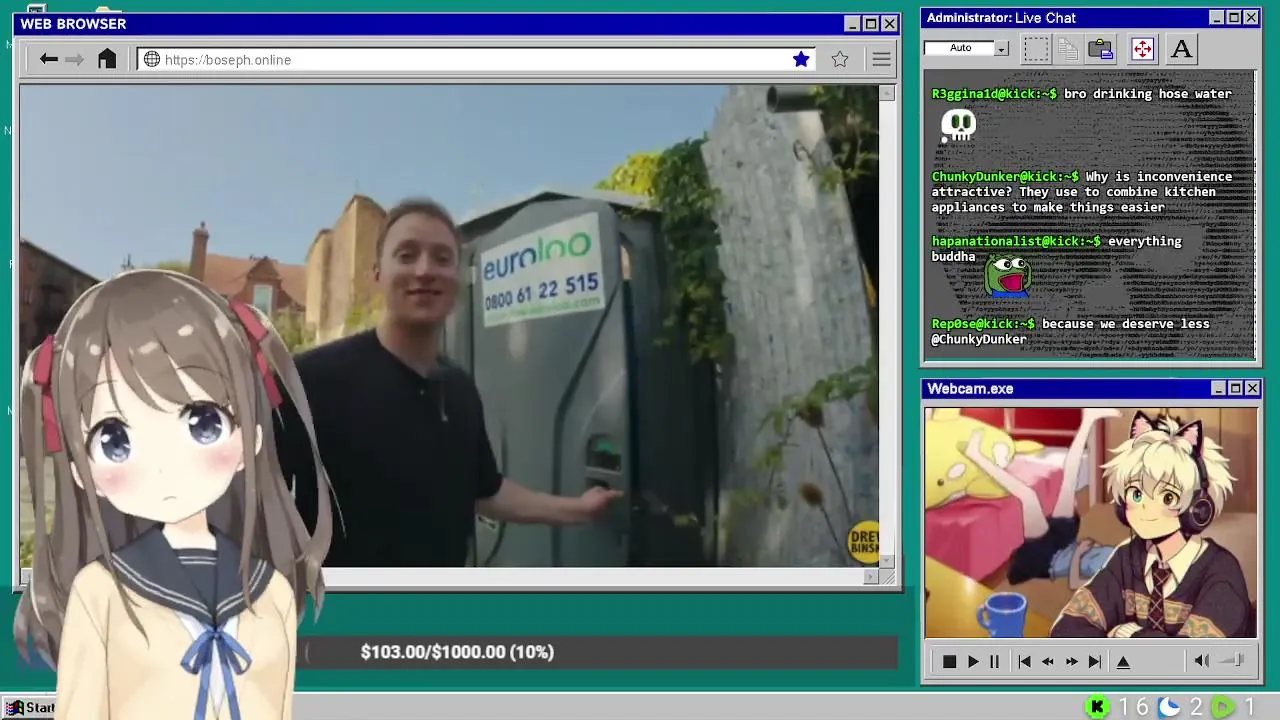Click username hapanationalist@kick in chat
The width and height of the screenshot is (1280, 720).
click(1016, 241)
